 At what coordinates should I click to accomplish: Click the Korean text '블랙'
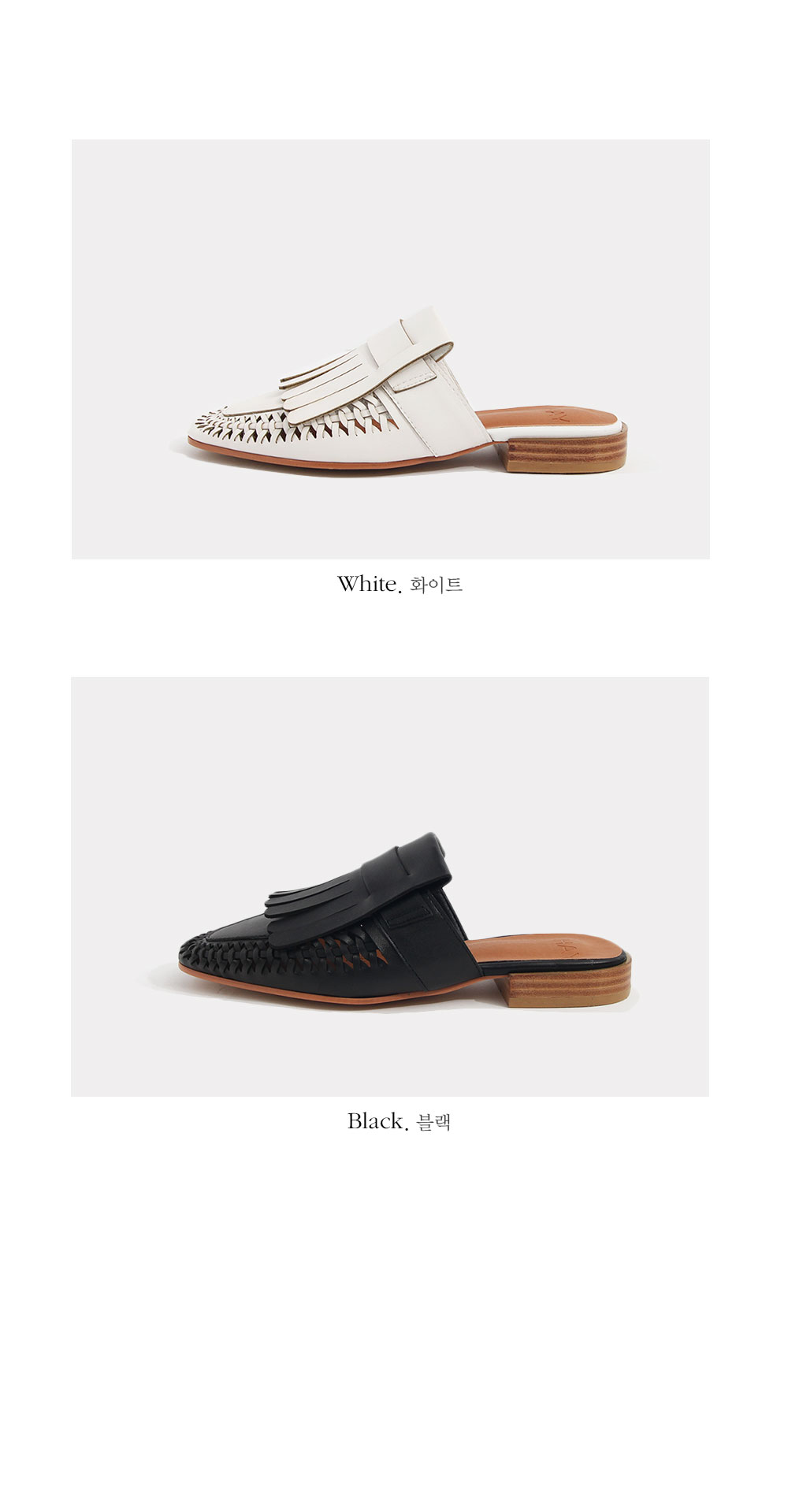tap(433, 1123)
